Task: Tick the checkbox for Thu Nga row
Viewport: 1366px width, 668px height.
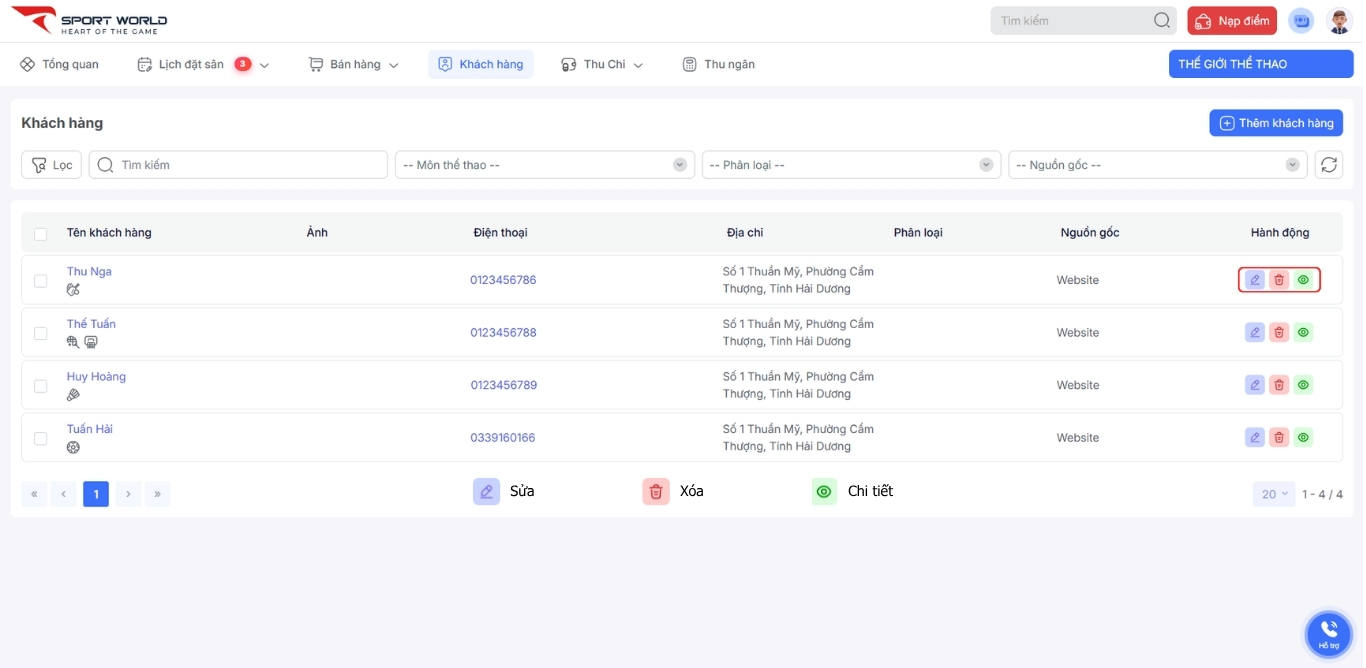Action: coord(41,281)
